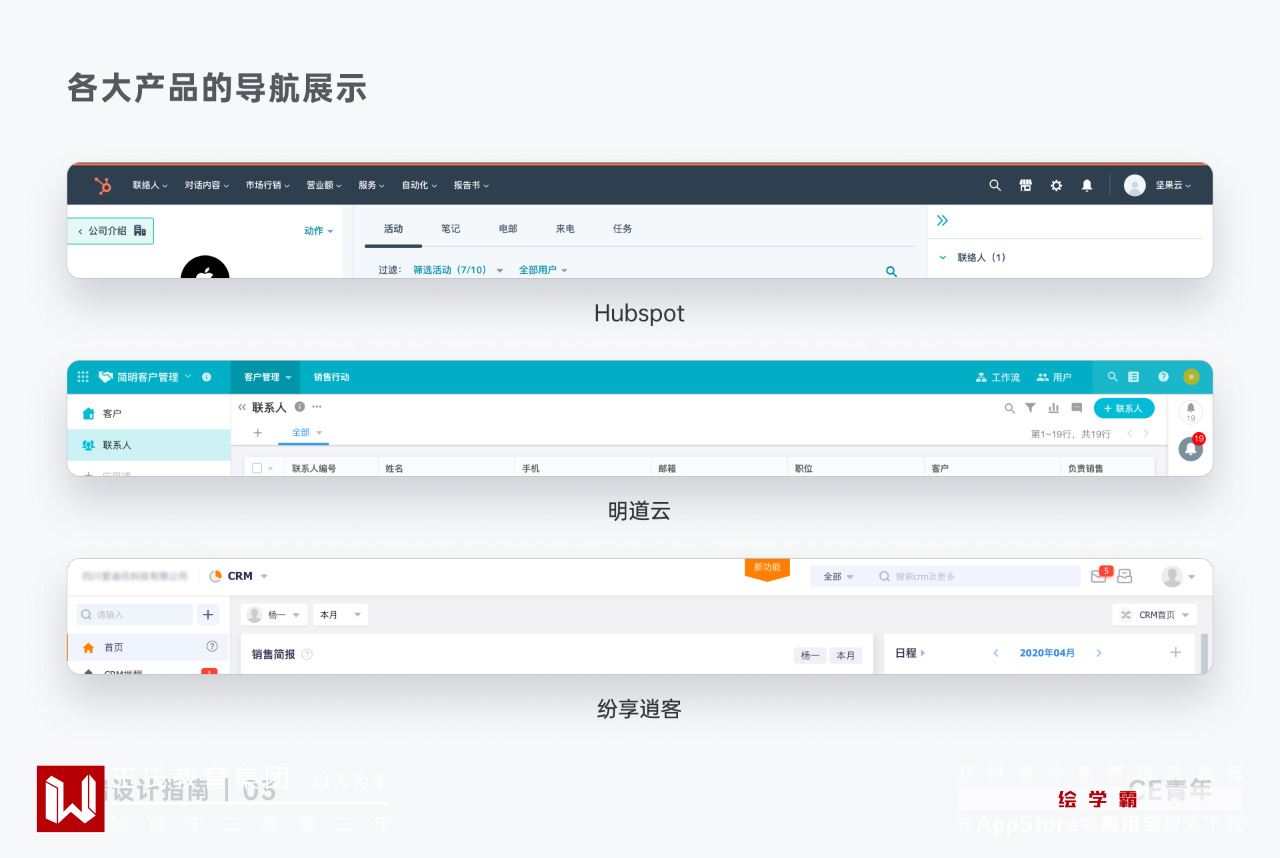Click the 请输入 sidebar search field

pyautogui.click(x=135, y=615)
